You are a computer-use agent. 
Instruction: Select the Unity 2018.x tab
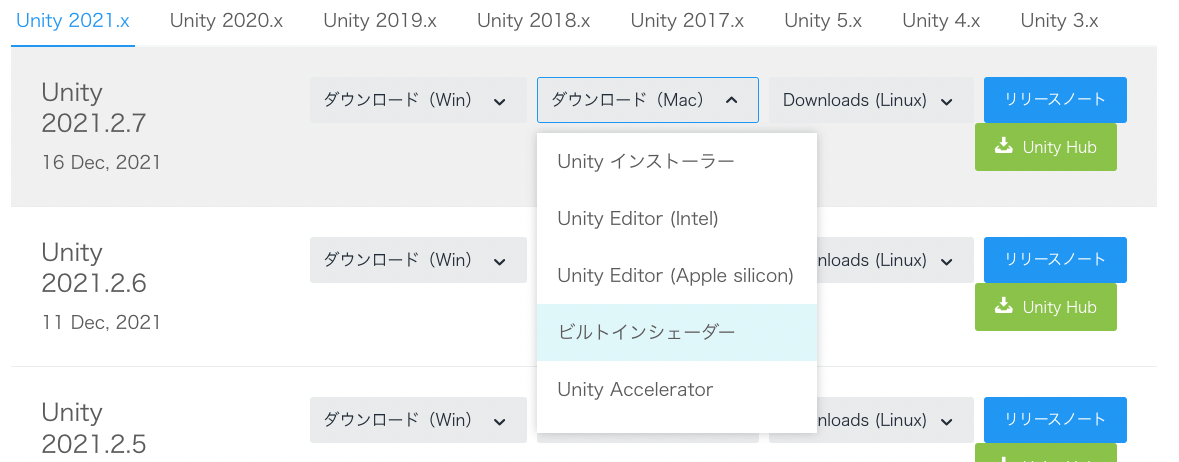pos(534,21)
